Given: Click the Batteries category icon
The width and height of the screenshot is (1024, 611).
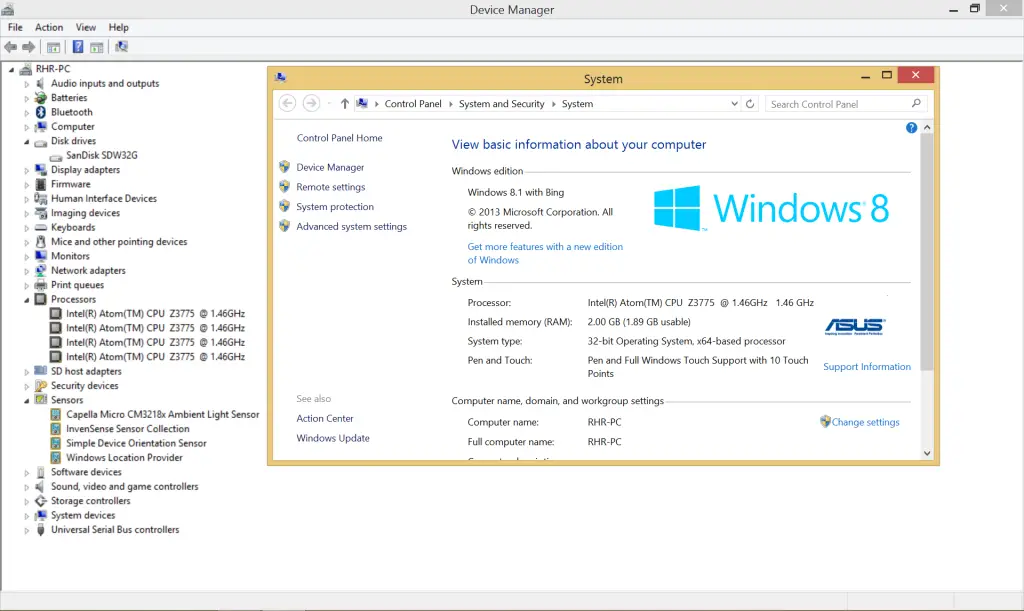Looking at the screenshot, I should pos(40,98).
